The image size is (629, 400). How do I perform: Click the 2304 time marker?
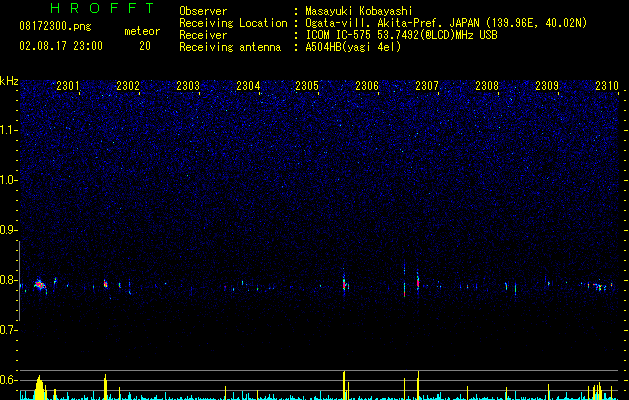pos(248,86)
